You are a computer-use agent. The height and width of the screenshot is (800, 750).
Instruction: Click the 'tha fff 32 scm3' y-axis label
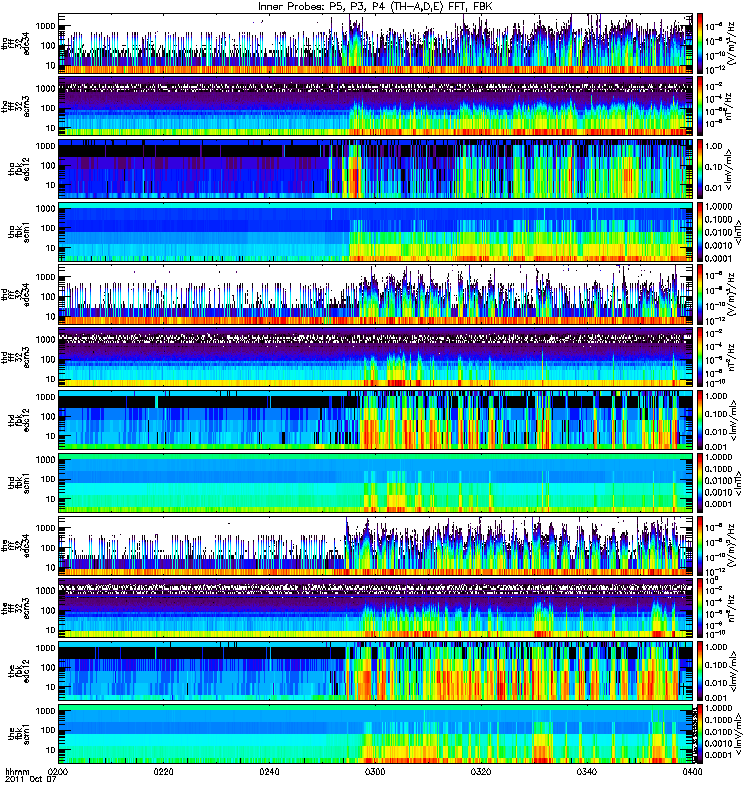tap(15, 106)
